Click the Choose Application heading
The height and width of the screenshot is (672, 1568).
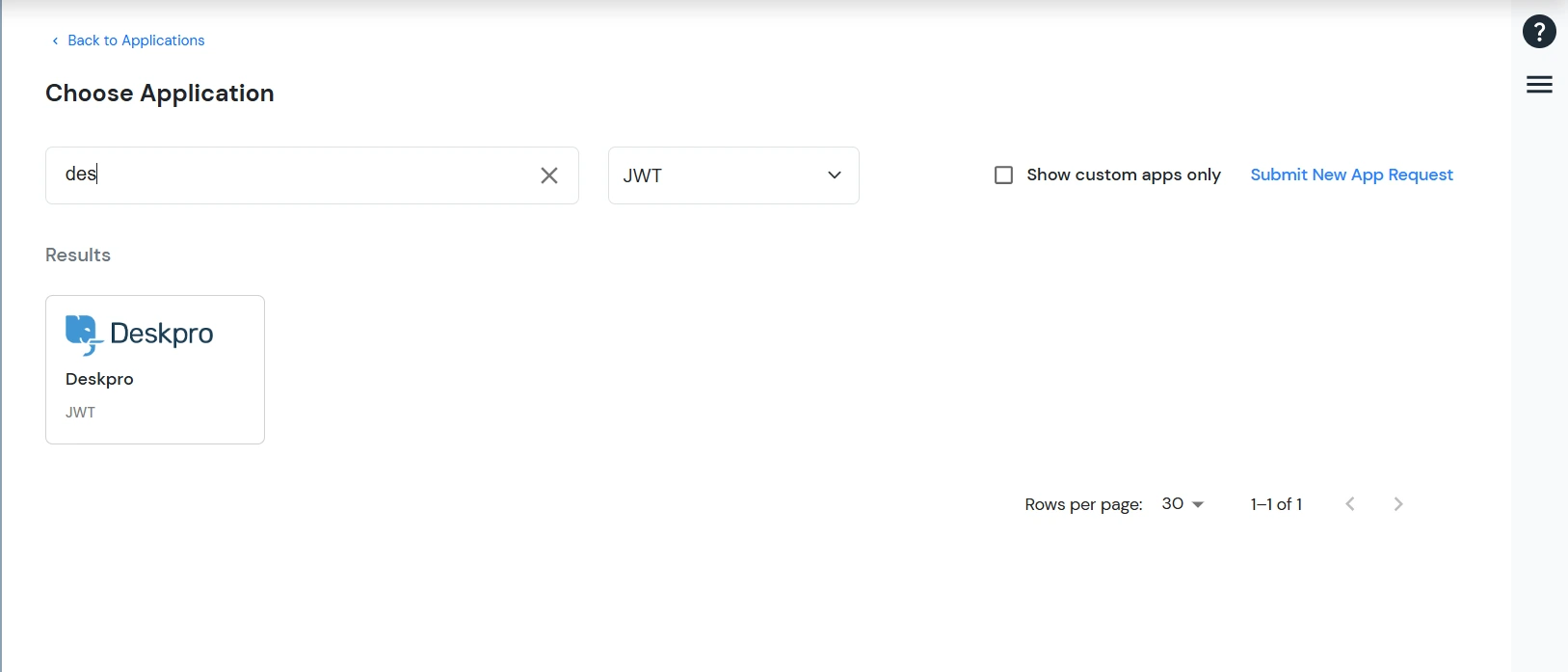[x=160, y=94]
